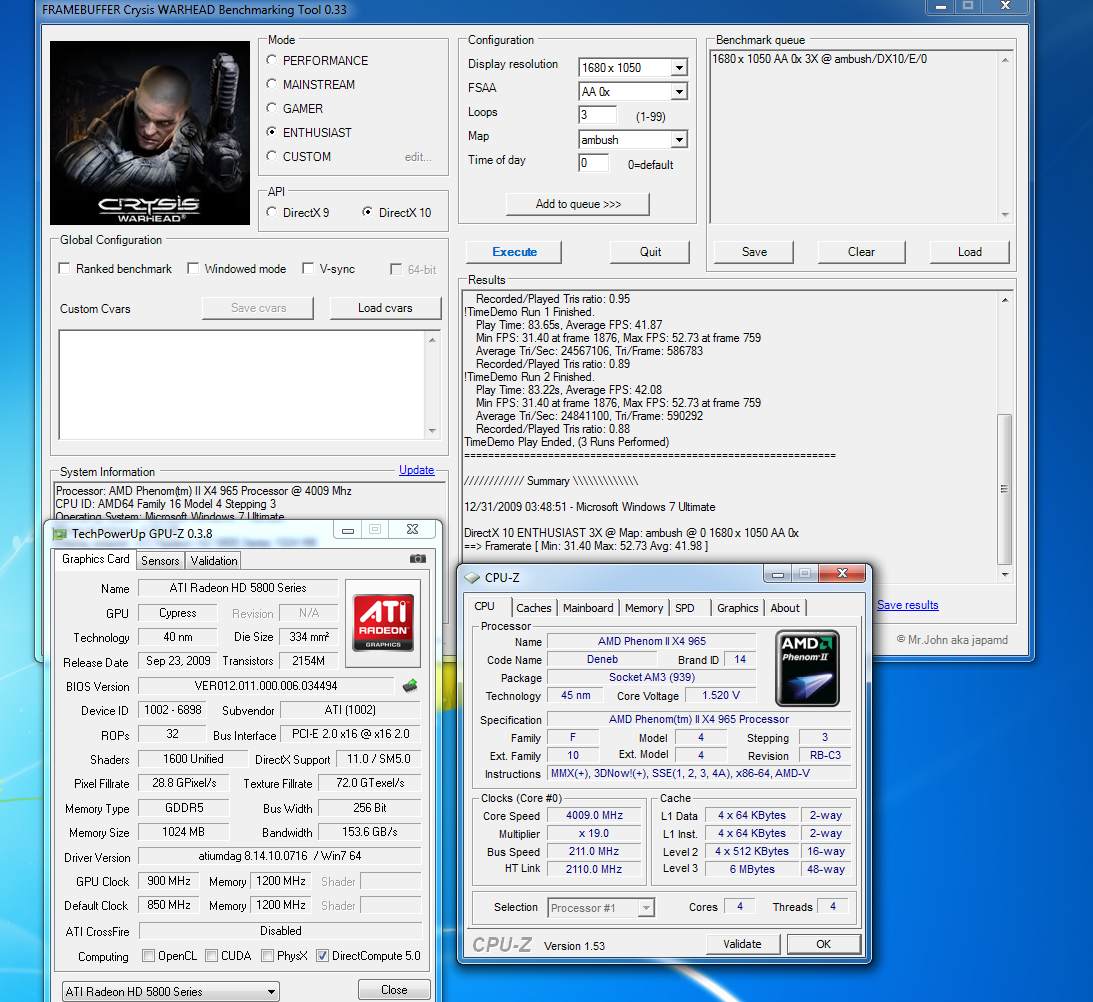
Task: Load a benchmark queue
Action: [x=970, y=252]
